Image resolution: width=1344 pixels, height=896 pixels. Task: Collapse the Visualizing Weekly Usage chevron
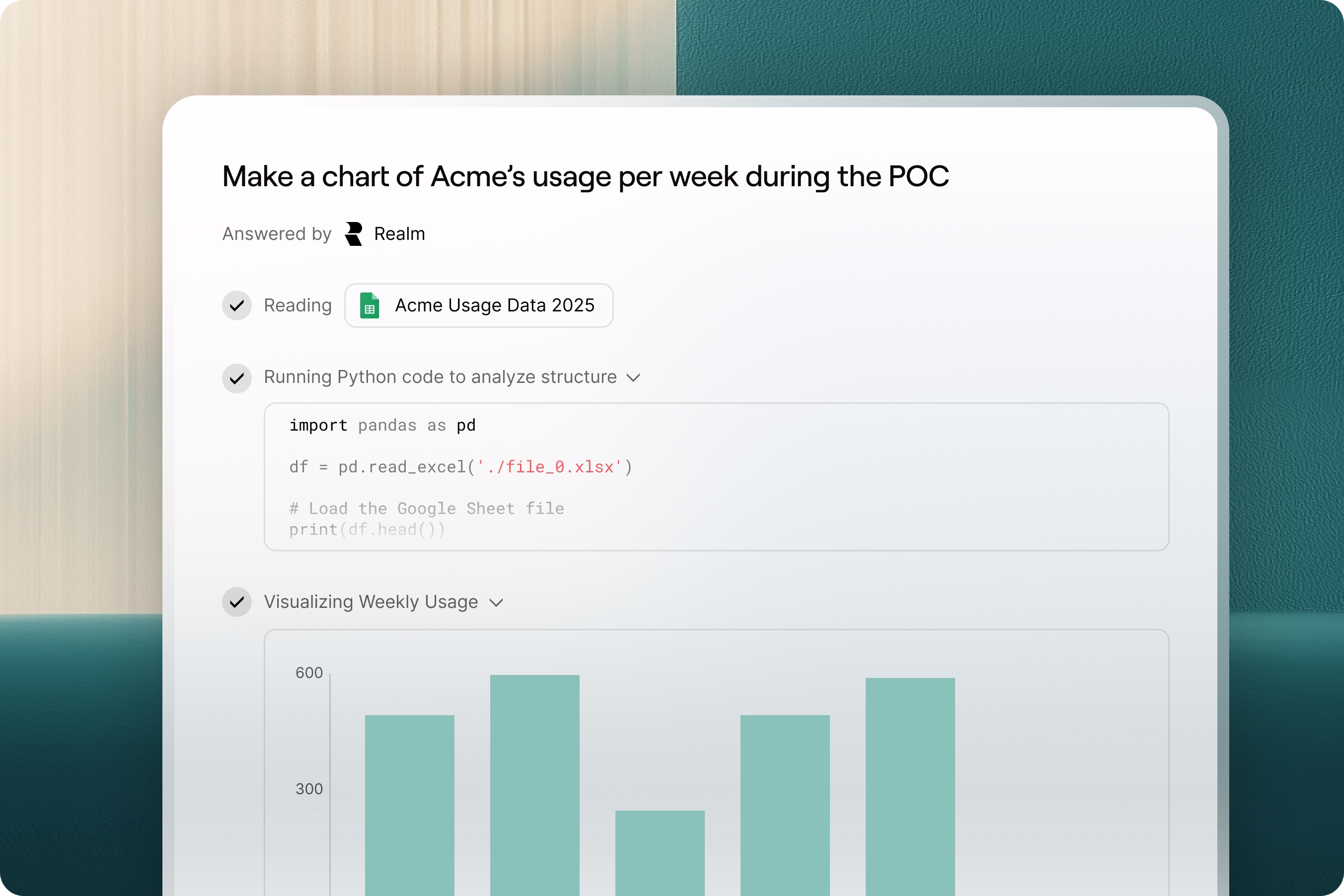[x=496, y=602]
